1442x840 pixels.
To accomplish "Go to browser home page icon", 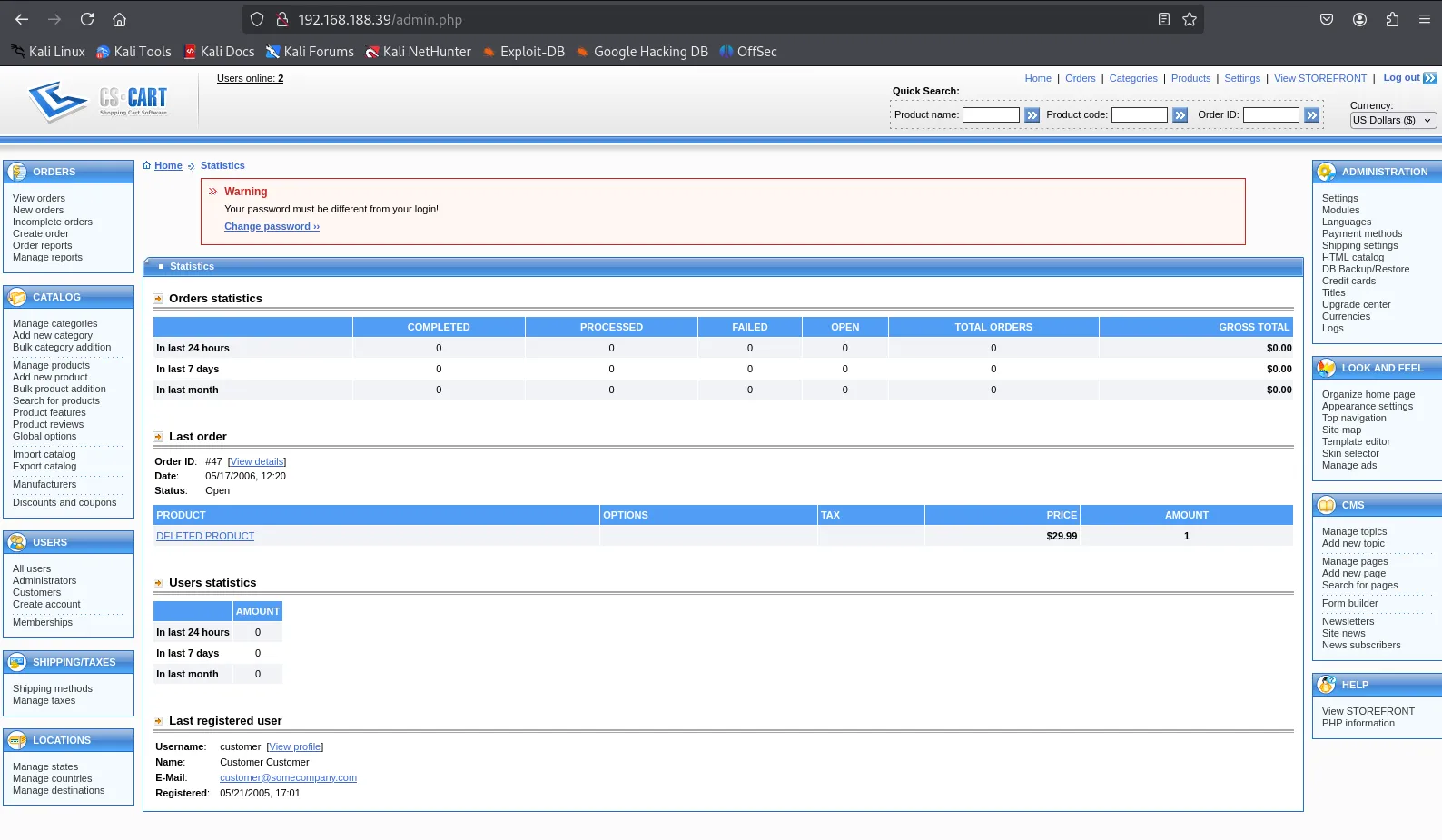I will pyautogui.click(x=119, y=19).
